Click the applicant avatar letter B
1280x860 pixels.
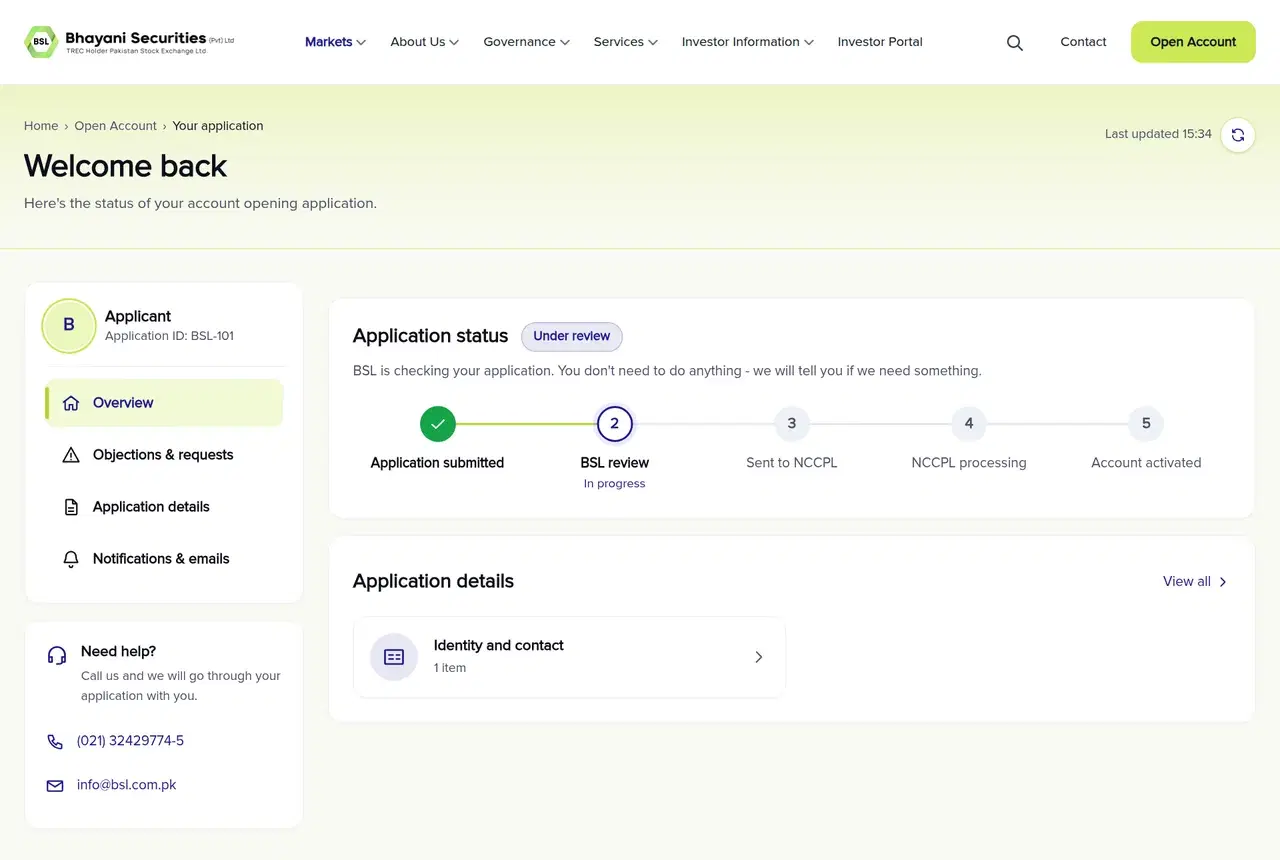pos(69,325)
